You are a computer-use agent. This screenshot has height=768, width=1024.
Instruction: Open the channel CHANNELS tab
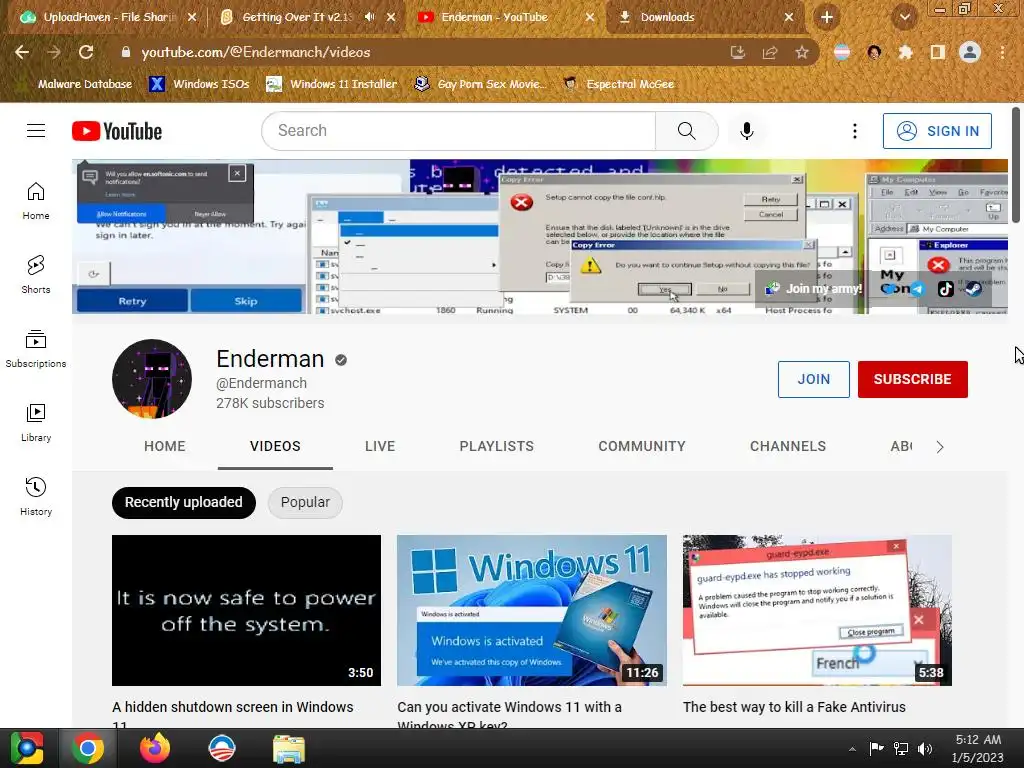pyautogui.click(x=788, y=446)
